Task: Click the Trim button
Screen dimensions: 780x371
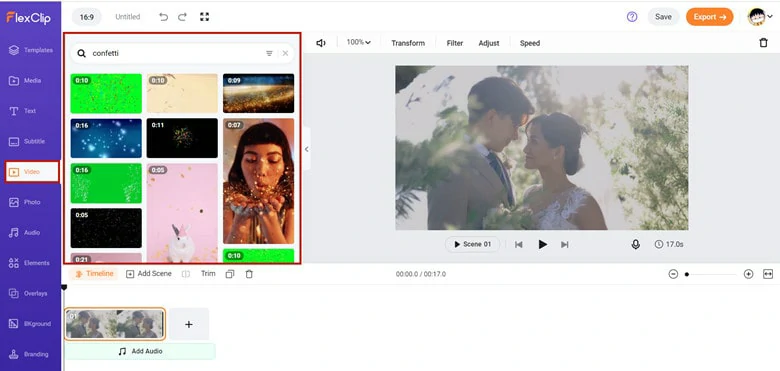Action: [208, 274]
